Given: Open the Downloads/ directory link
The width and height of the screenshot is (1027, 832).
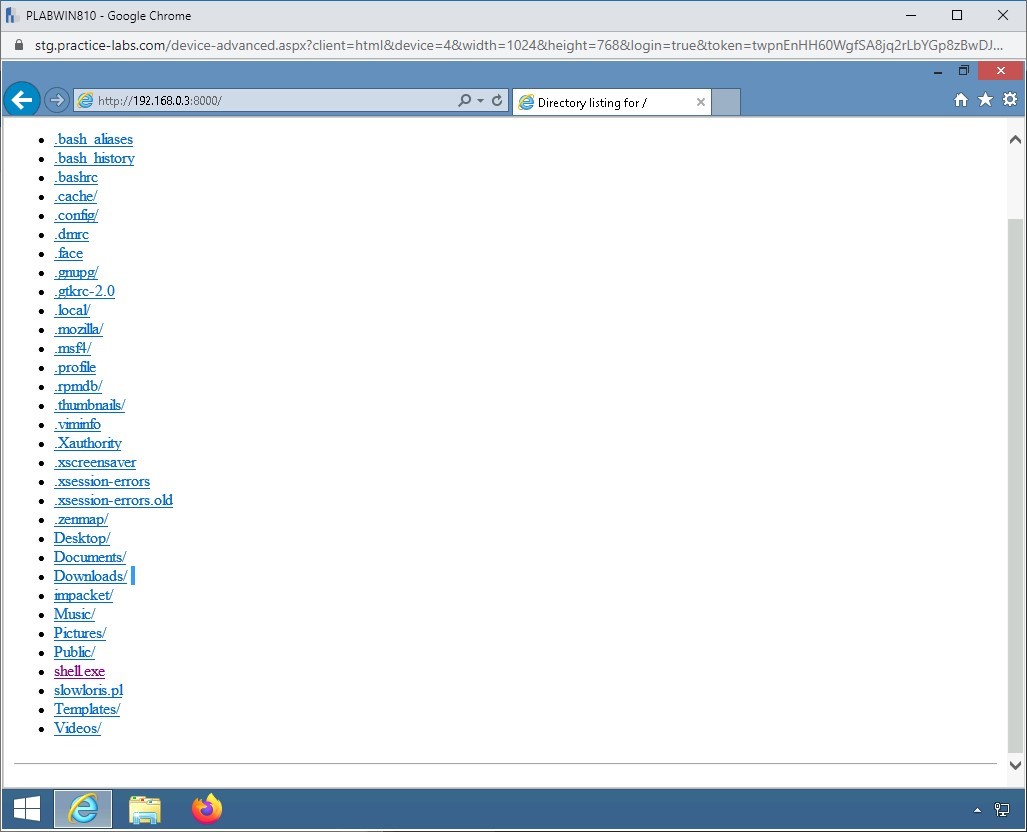Looking at the screenshot, I should [x=90, y=576].
